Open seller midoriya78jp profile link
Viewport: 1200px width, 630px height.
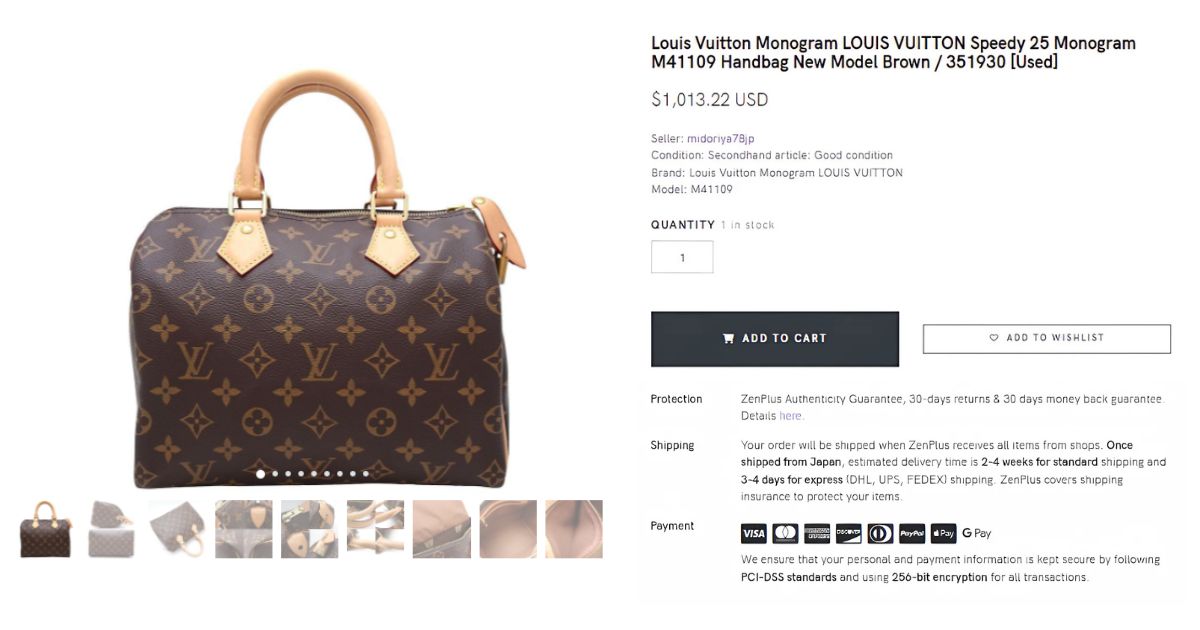pyautogui.click(x=720, y=138)
